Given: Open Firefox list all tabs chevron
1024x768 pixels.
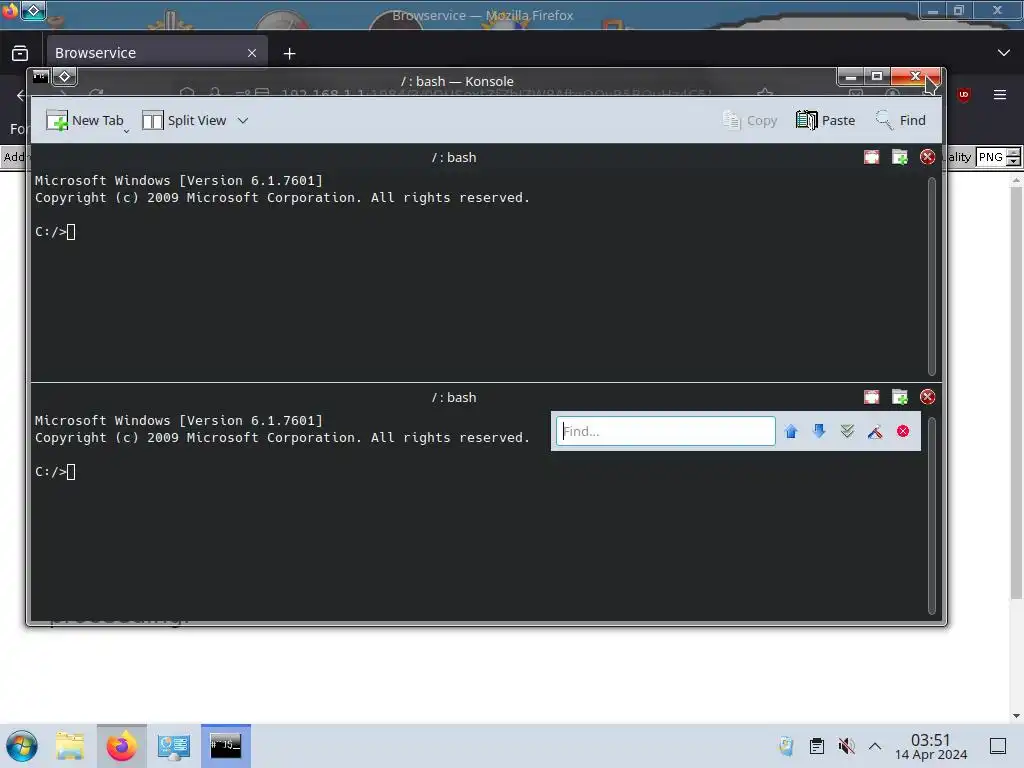Looking at the screenshot, I should coord(1004,53).
